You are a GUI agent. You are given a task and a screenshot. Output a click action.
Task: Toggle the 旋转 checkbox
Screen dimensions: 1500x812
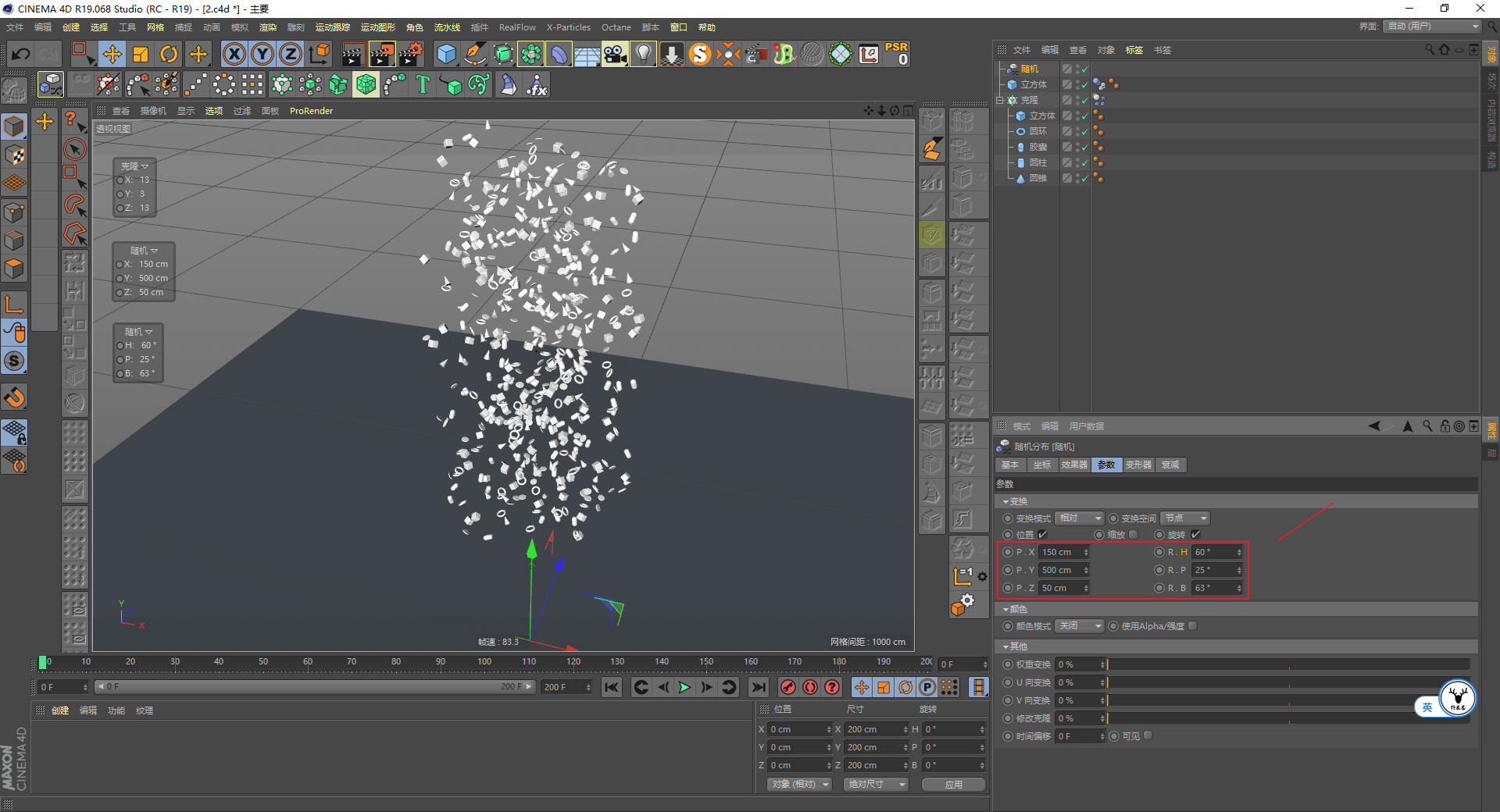point(1195,535)
